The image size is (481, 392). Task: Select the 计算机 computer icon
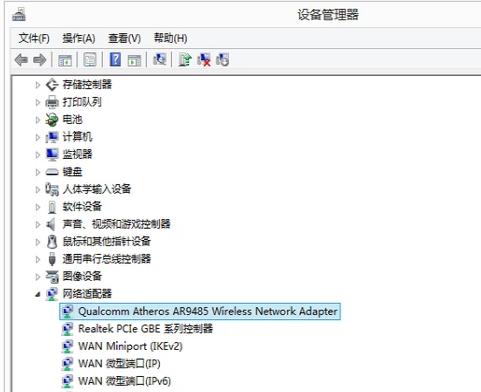click(x=52, y=137)
